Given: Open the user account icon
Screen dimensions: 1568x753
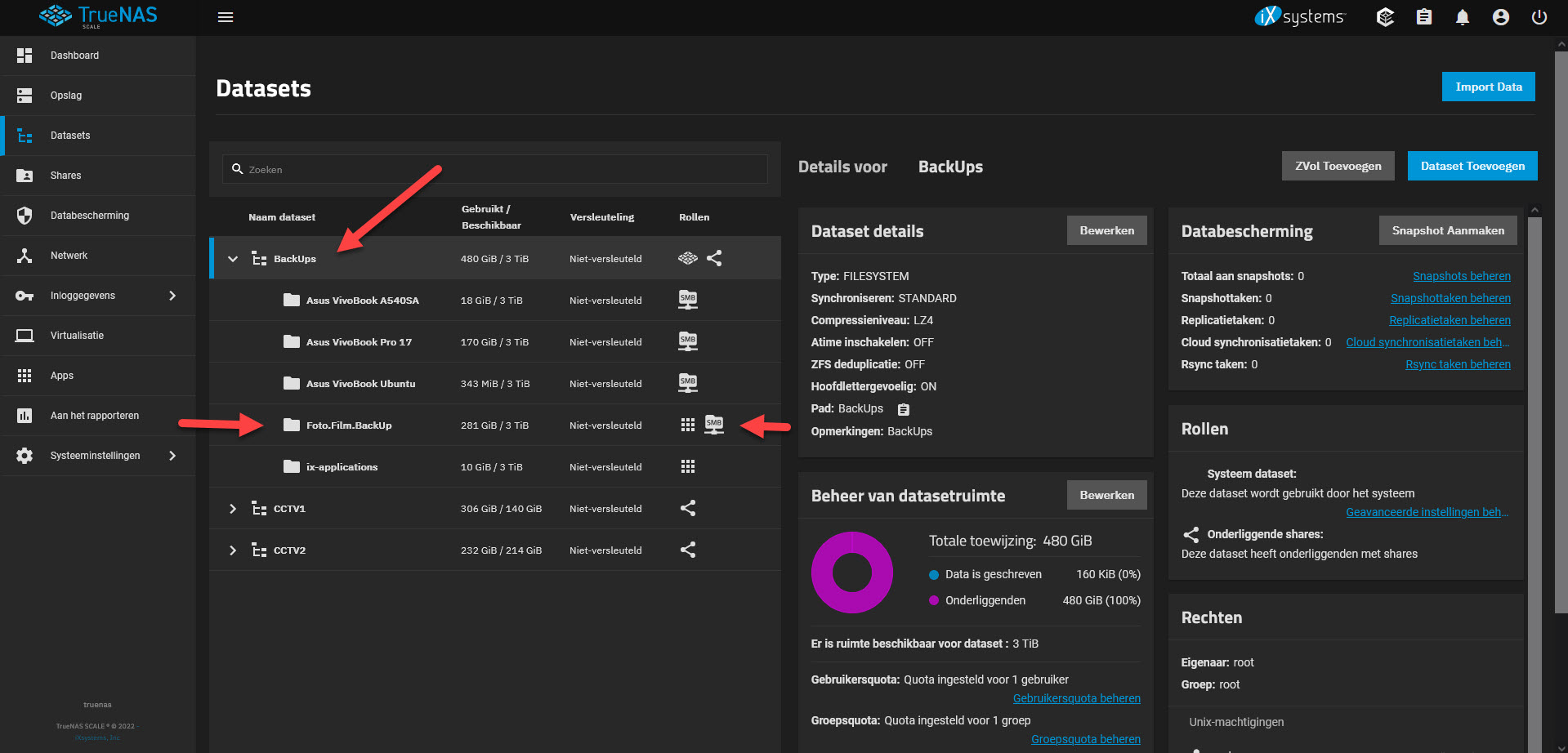Looking at the screenshot, I should click(x=1501, y=17).
